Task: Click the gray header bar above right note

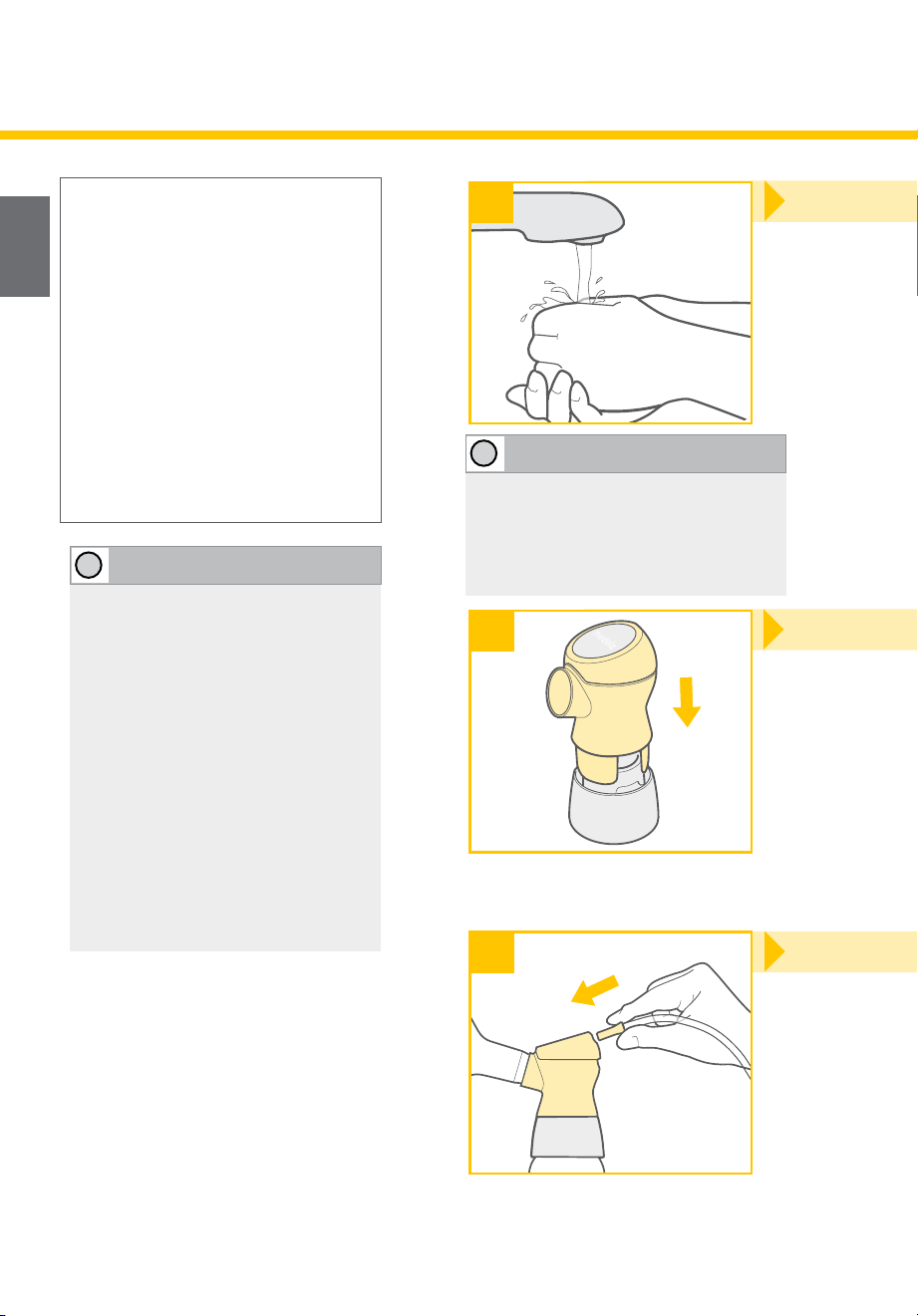Action: 626,453
